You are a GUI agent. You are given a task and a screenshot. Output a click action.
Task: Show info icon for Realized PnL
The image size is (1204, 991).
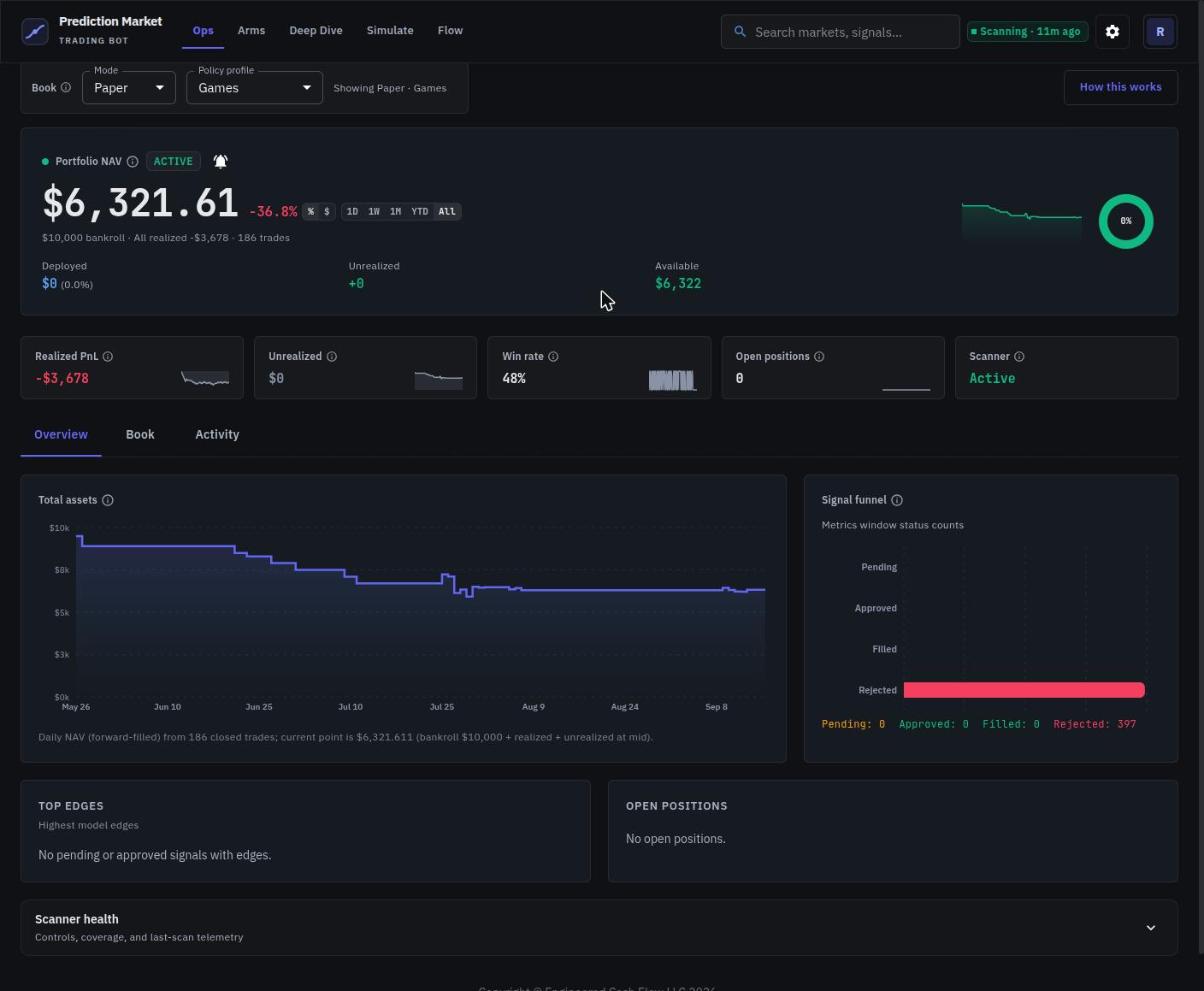(108, 356)
